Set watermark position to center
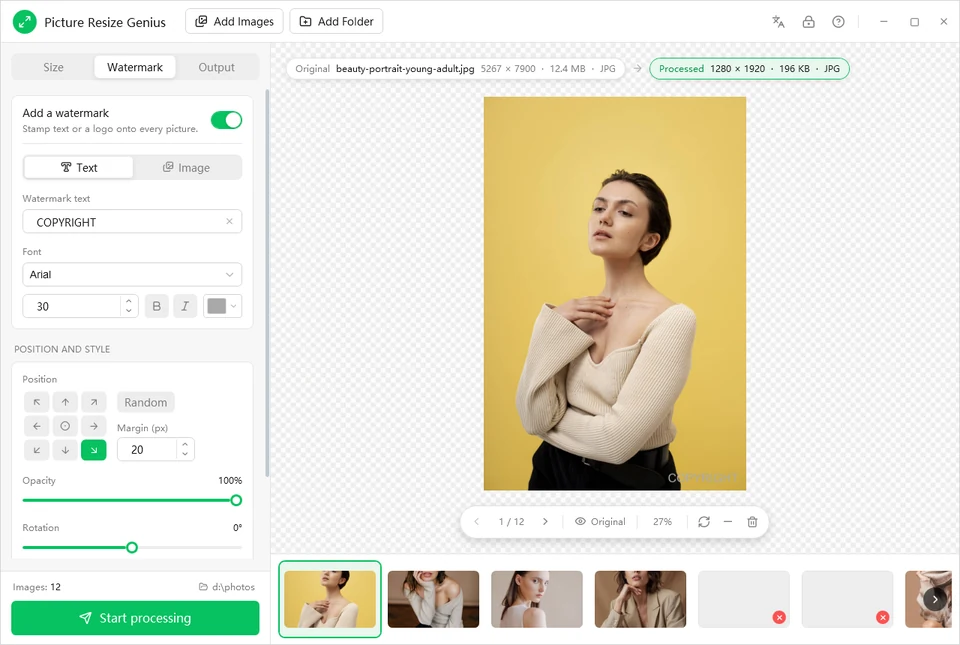 pos(65,426)
